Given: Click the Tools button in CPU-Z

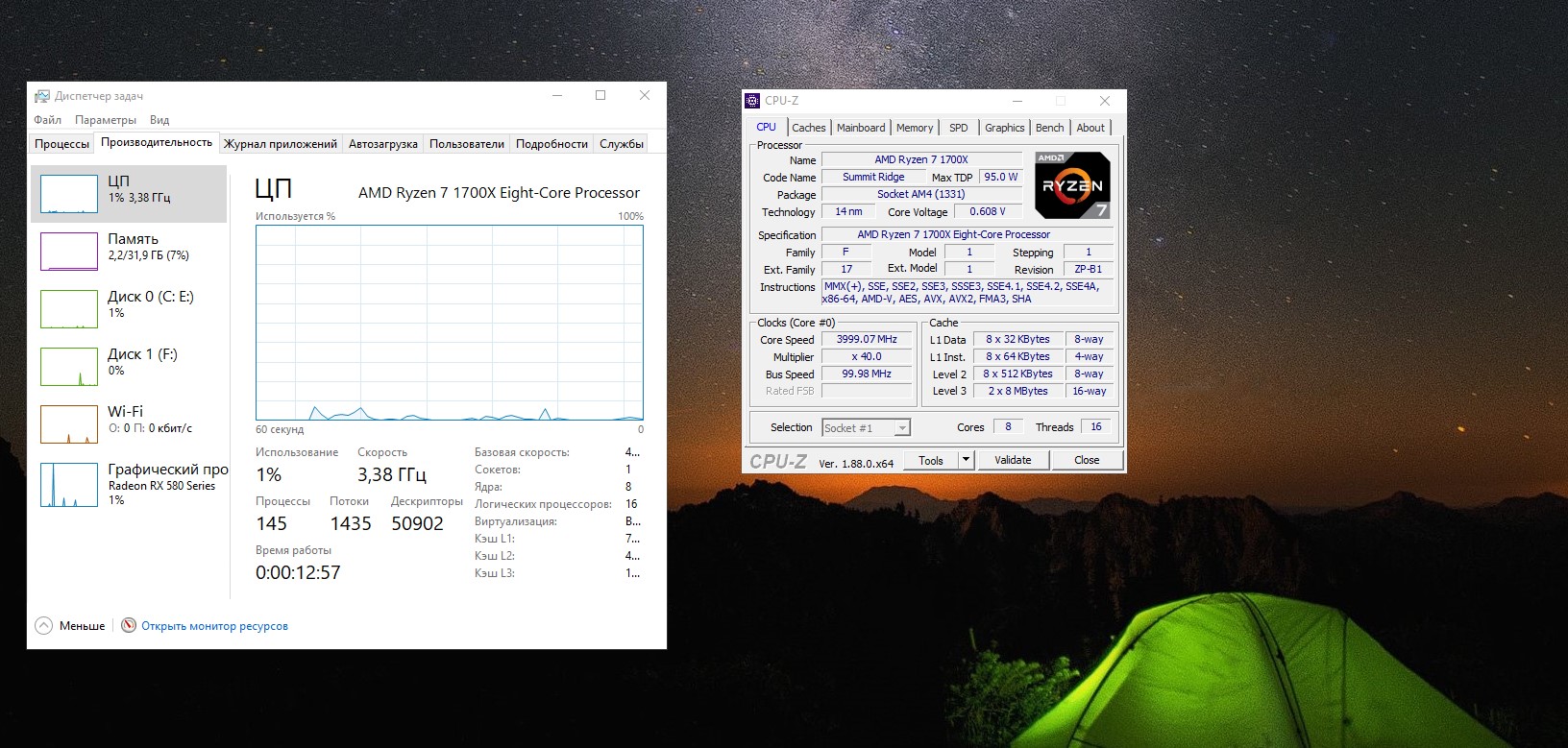Looking at the screenshot, I should [x=931, y=460].
